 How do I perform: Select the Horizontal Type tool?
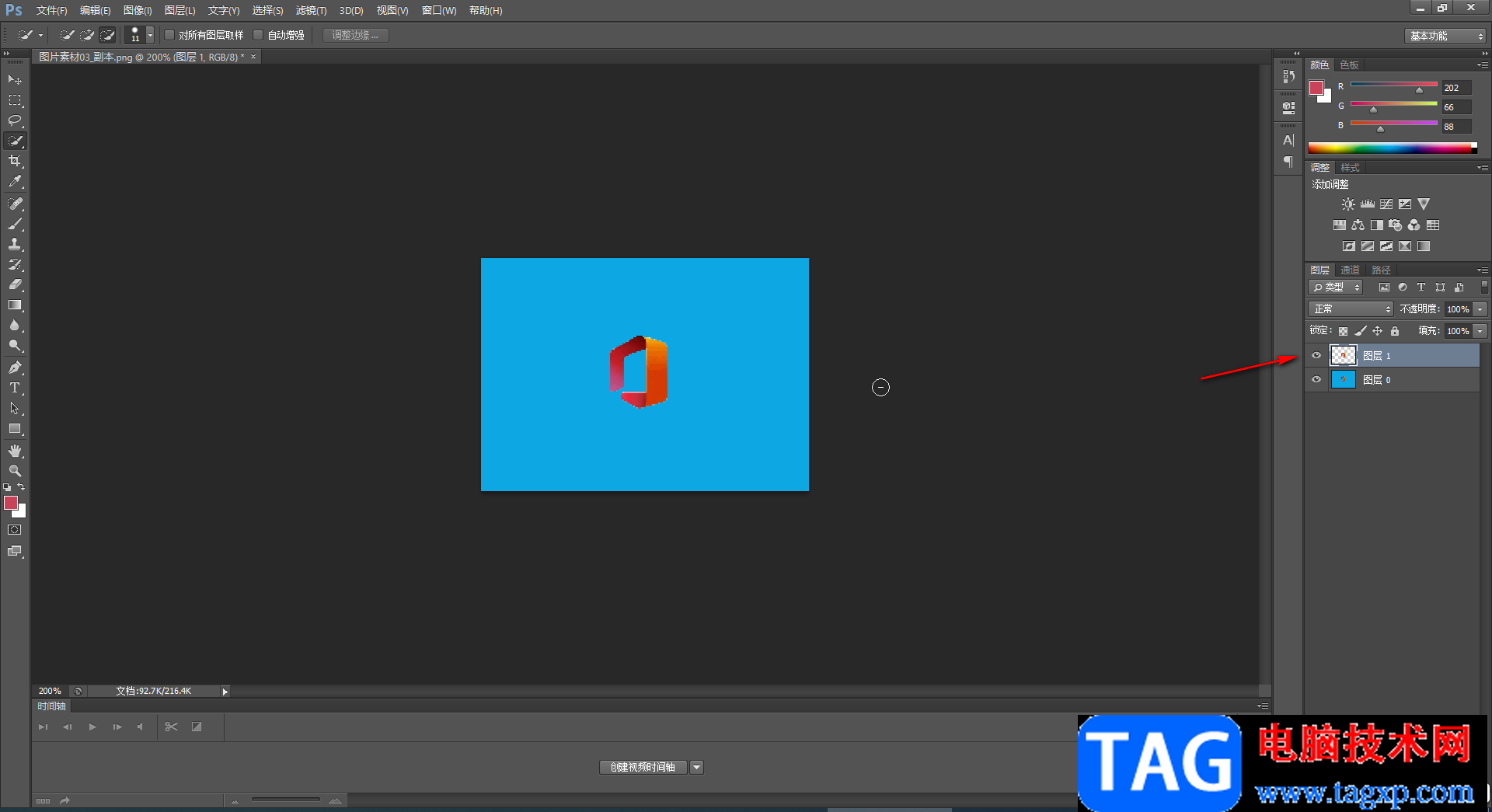(x=15, y=388)
